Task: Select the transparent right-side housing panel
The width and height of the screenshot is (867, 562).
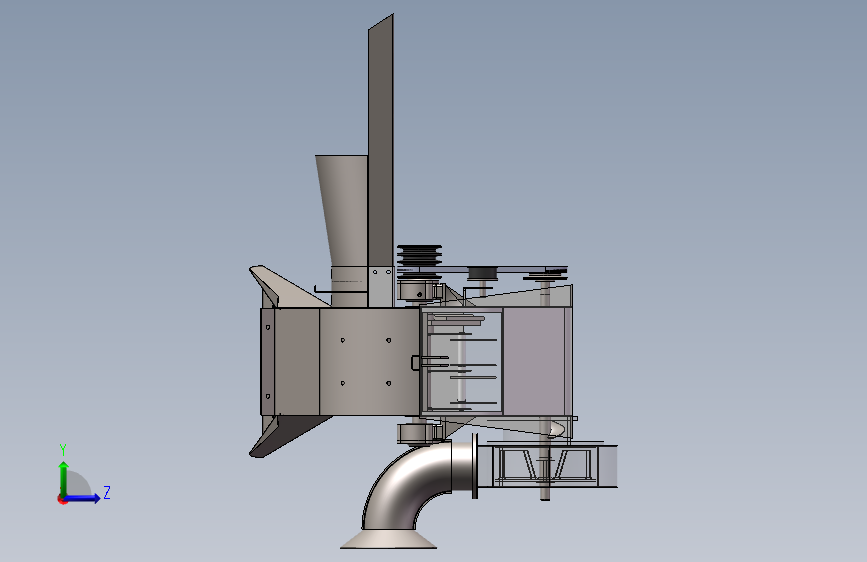Action: click(x=534, y=362)
